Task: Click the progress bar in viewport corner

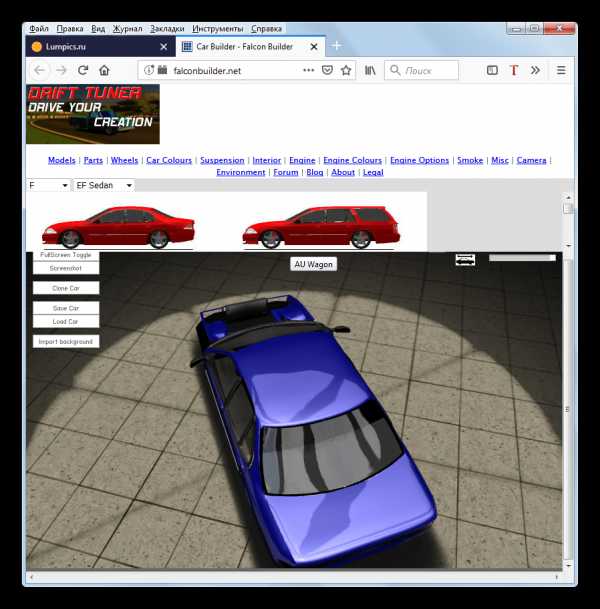Action: pyautogui.click(x=521, y=258)
